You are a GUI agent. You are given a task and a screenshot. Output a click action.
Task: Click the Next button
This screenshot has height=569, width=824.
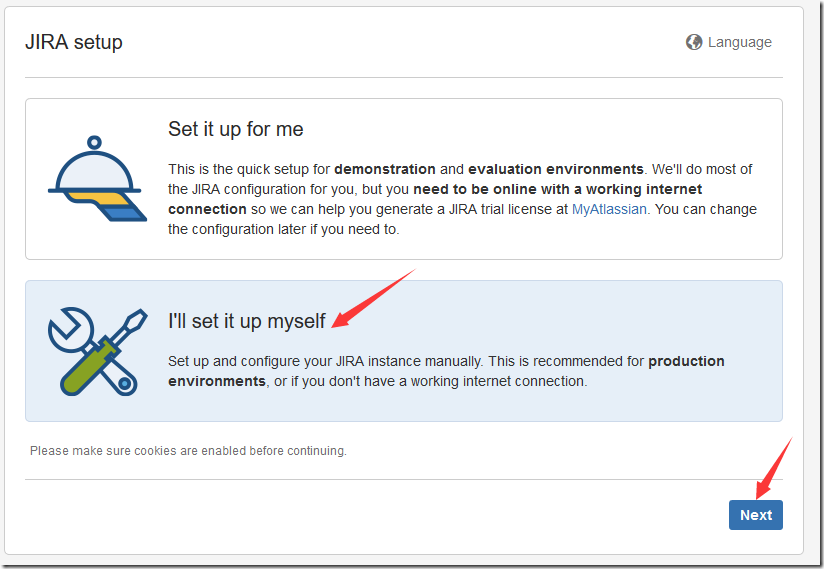click(756, 515)
